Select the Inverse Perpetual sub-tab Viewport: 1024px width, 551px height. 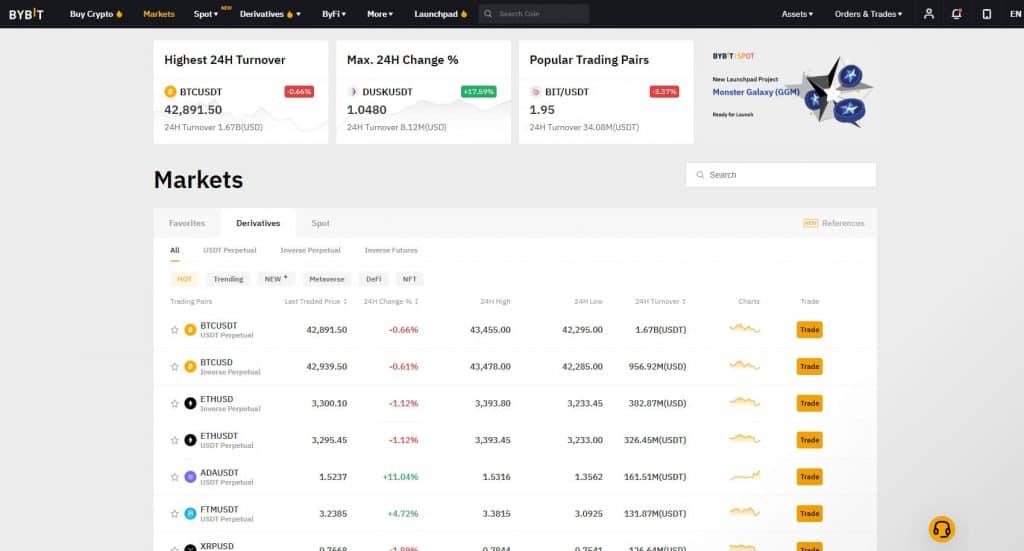tap(310, 250)
